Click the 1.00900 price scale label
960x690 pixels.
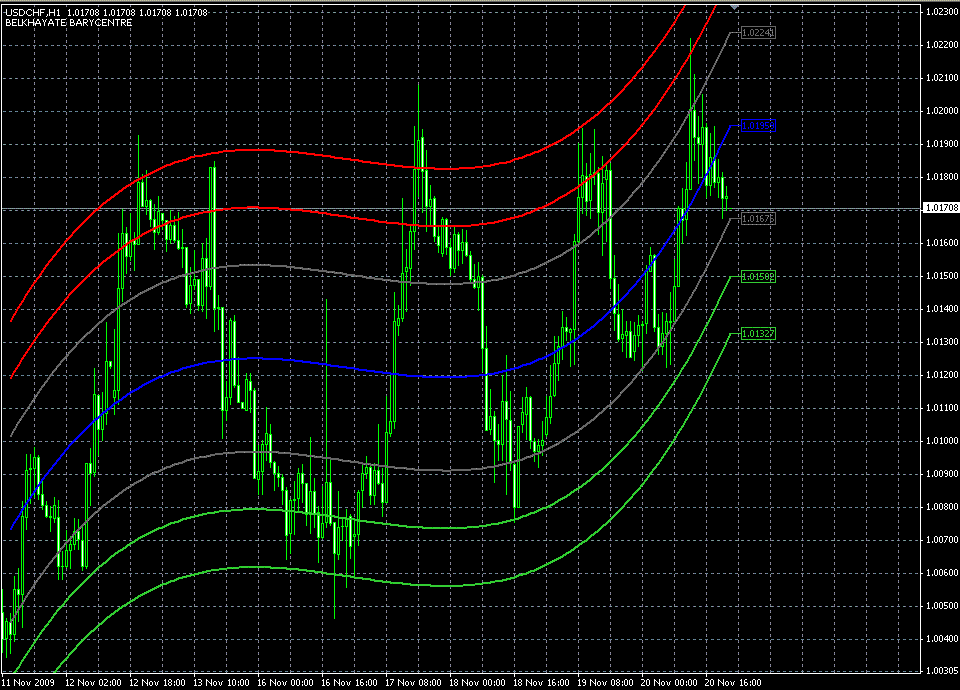click(x=942, y=474)
